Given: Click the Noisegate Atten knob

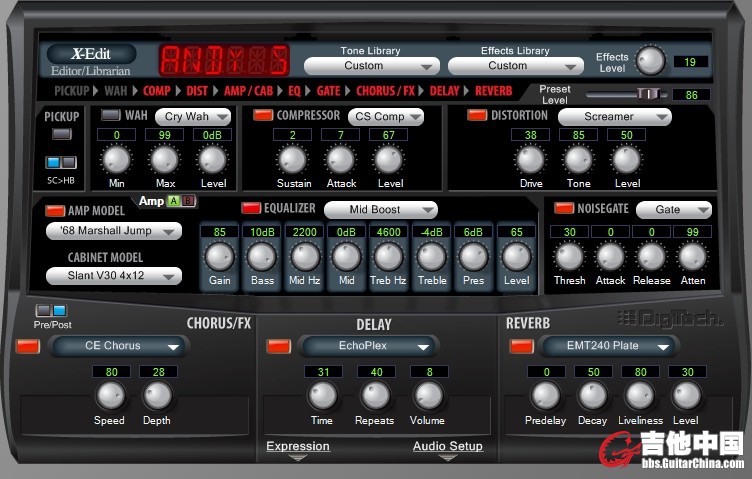Looking at the screenshot, I should 693,257.
